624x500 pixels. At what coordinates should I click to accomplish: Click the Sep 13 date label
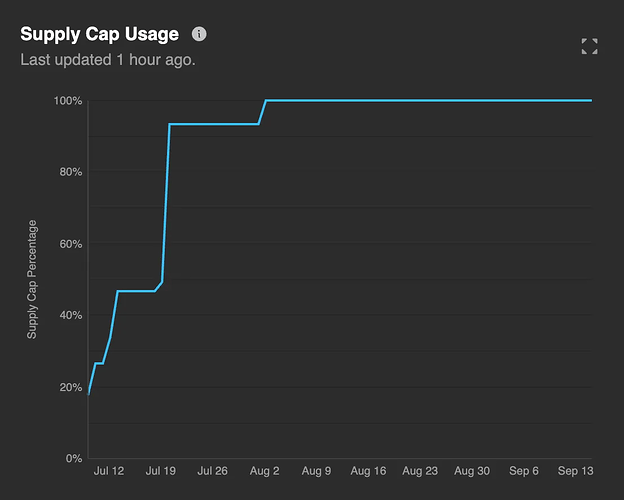[575, 470]
